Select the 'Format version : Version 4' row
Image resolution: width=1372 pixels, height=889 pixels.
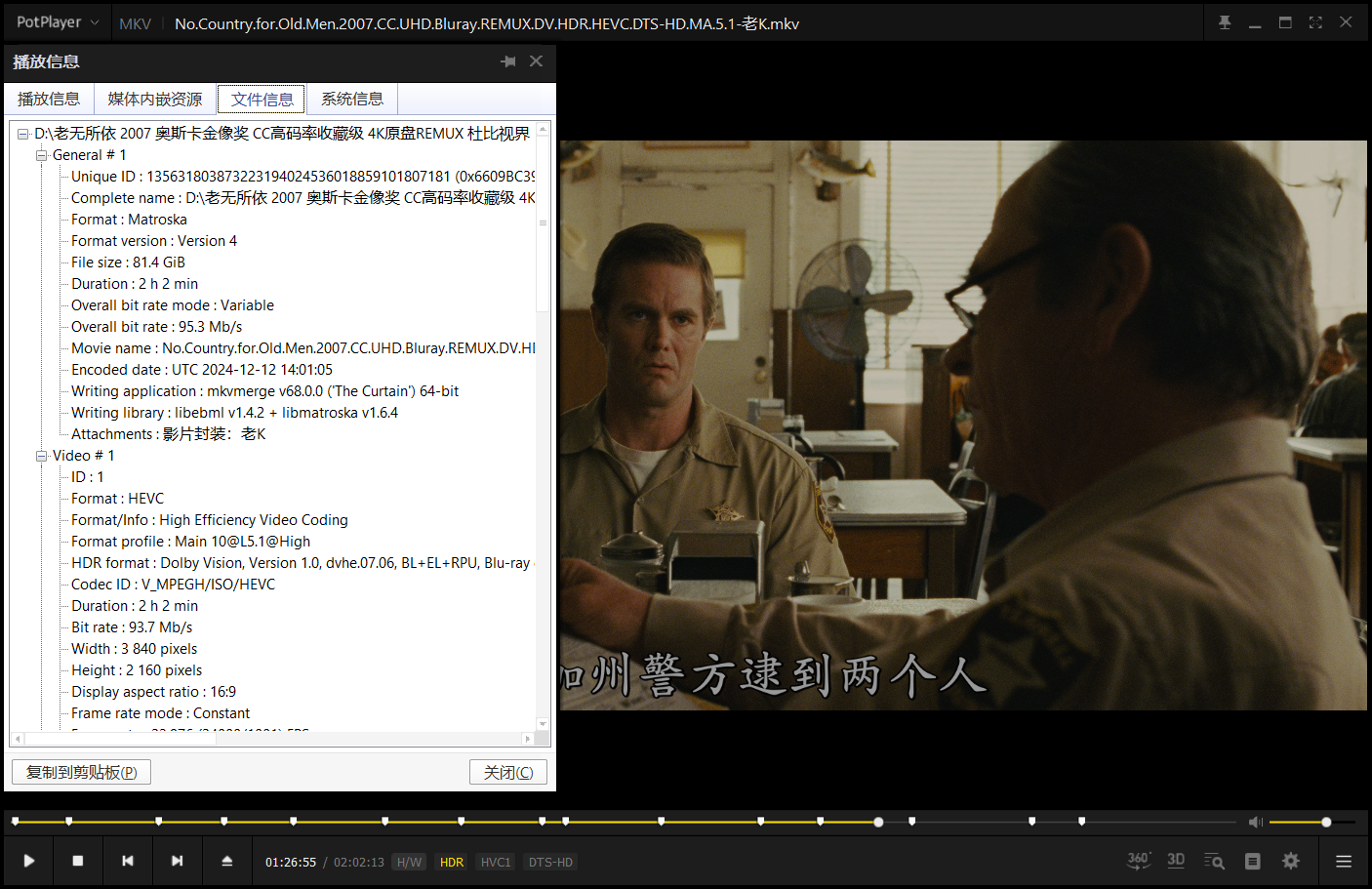point(154,241)
